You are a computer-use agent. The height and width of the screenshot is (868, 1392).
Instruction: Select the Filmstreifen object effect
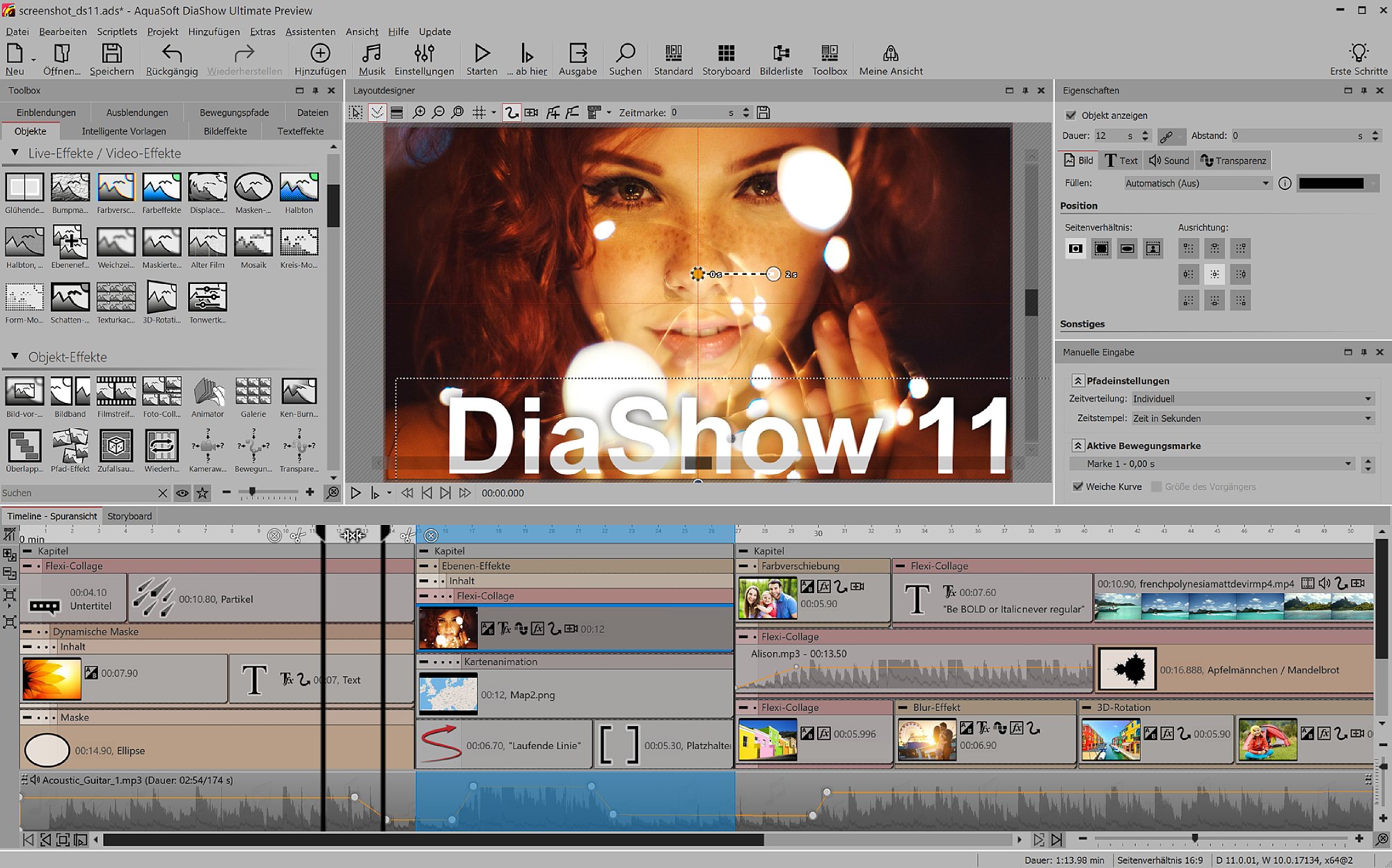tap(116, 392)
